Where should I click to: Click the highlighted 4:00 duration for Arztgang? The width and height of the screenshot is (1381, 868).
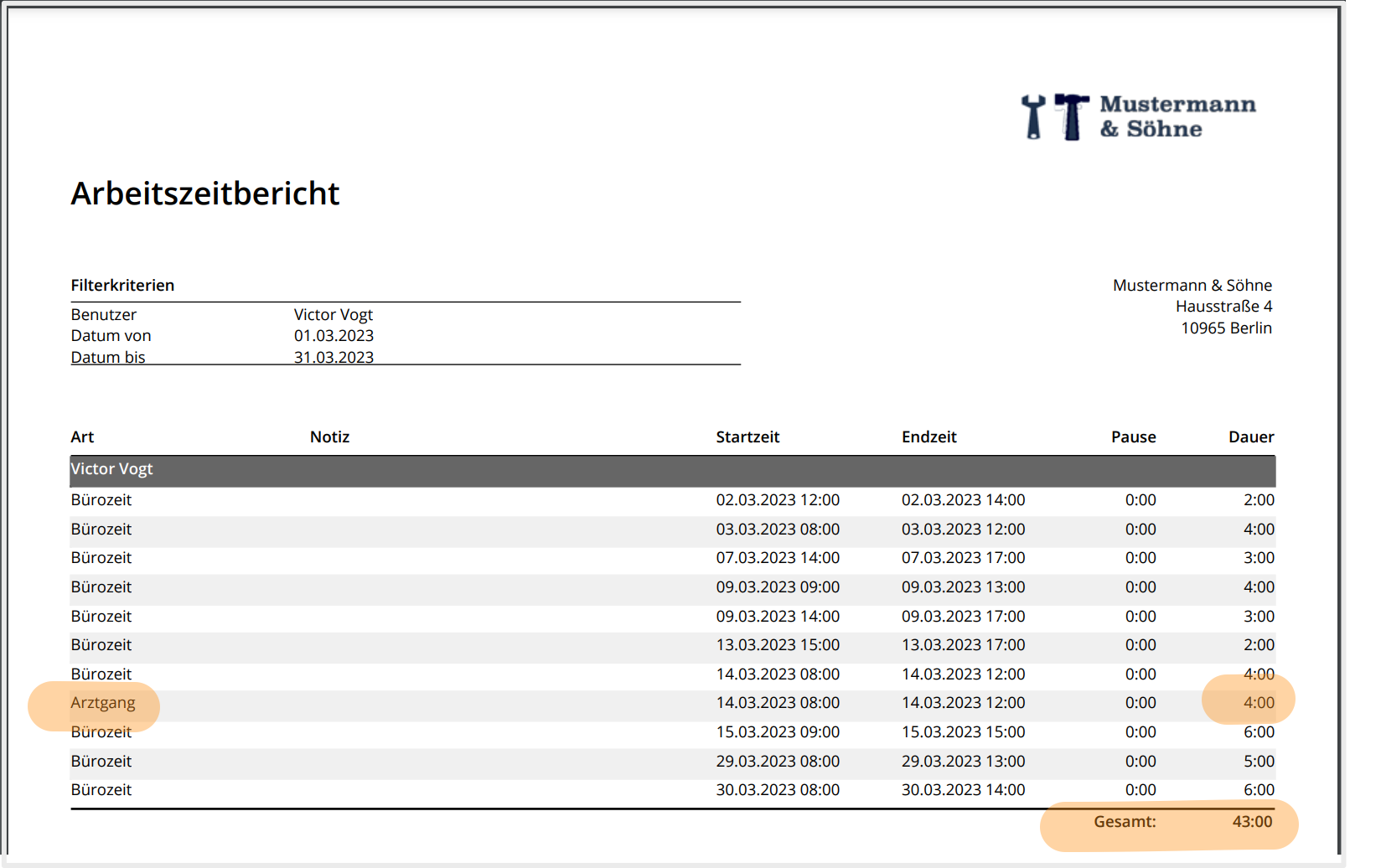tap(1259, 703)
